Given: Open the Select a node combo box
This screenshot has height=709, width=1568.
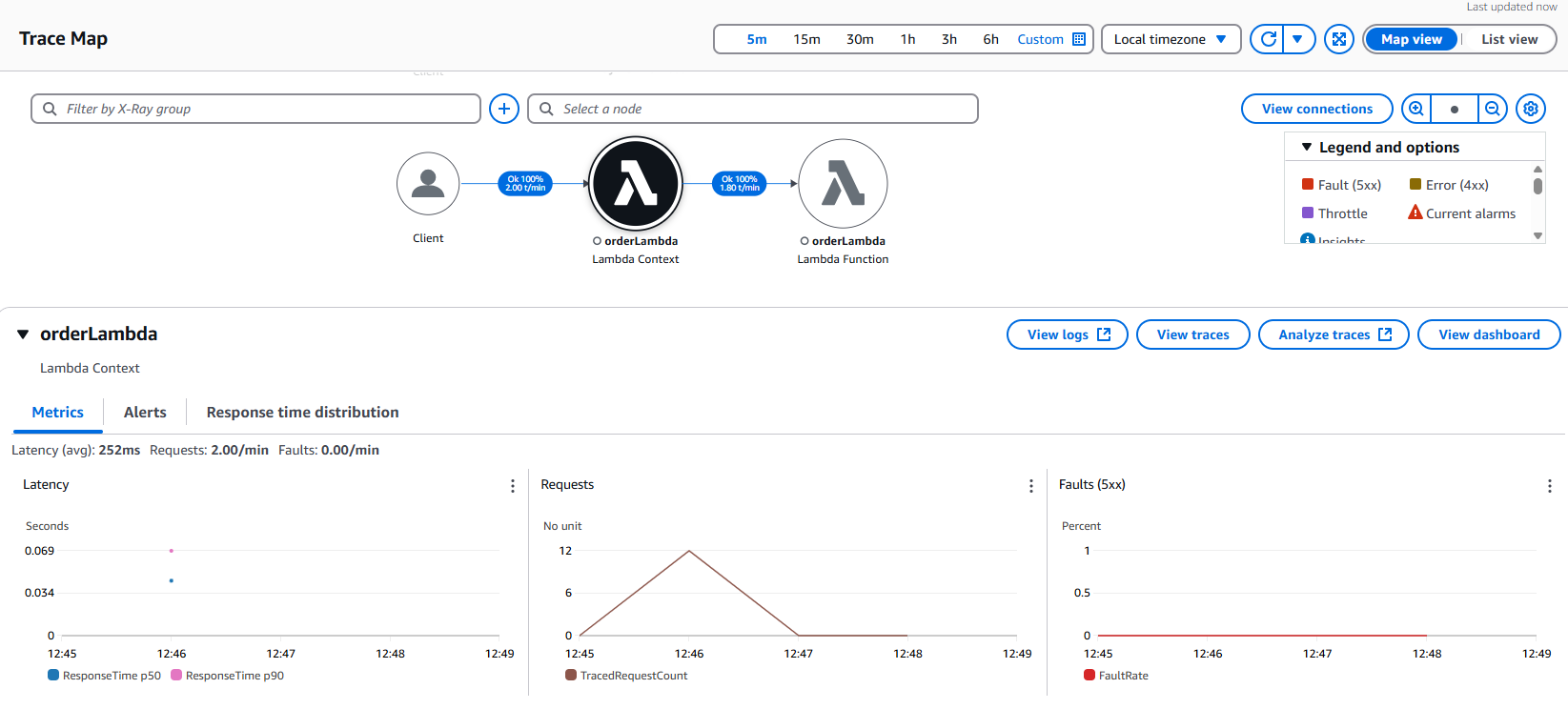Looking at the screenshot, I should pos(753,109).
